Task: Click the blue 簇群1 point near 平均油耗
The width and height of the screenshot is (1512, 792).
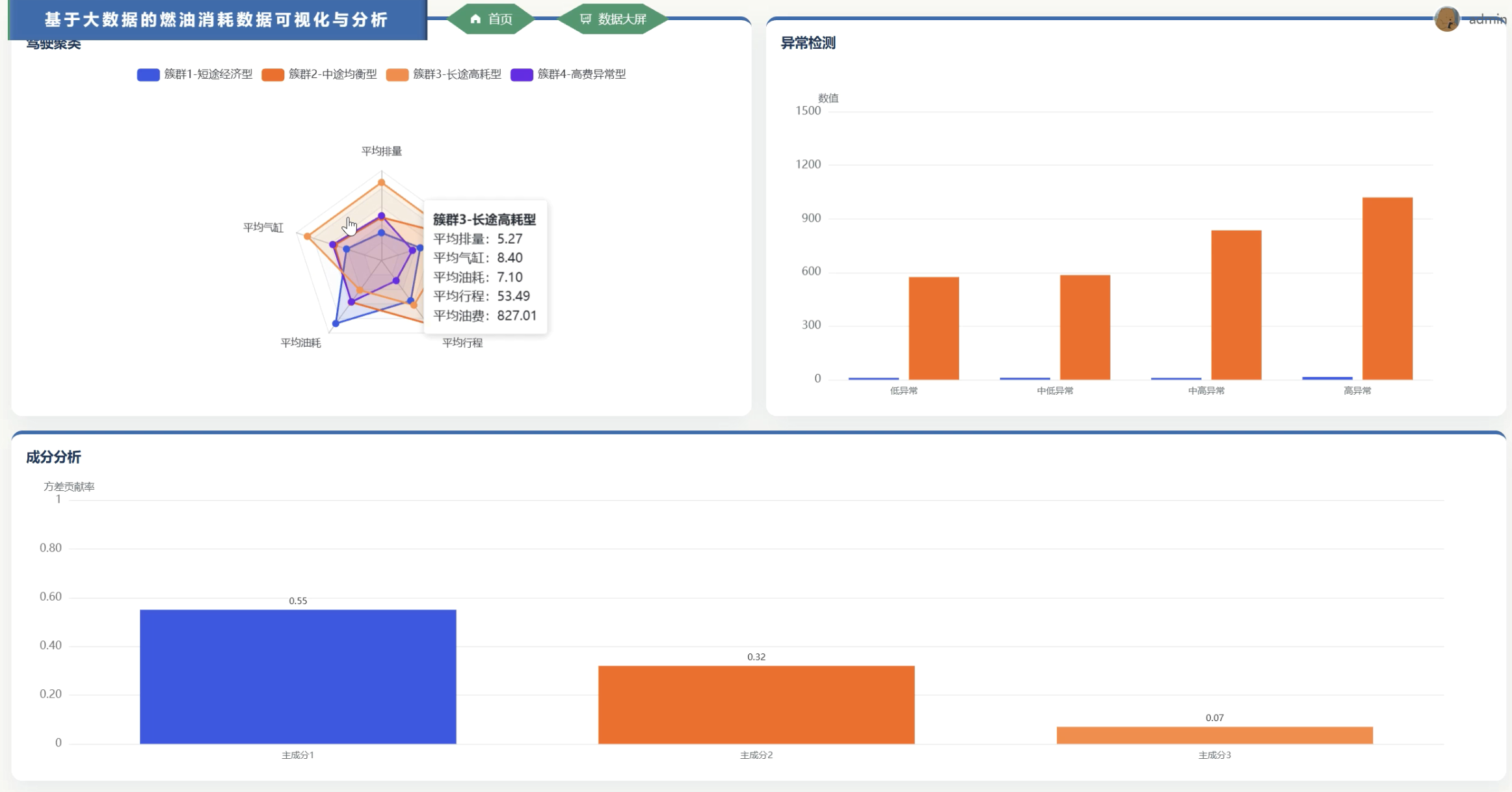Action: [x=336, y=323]
